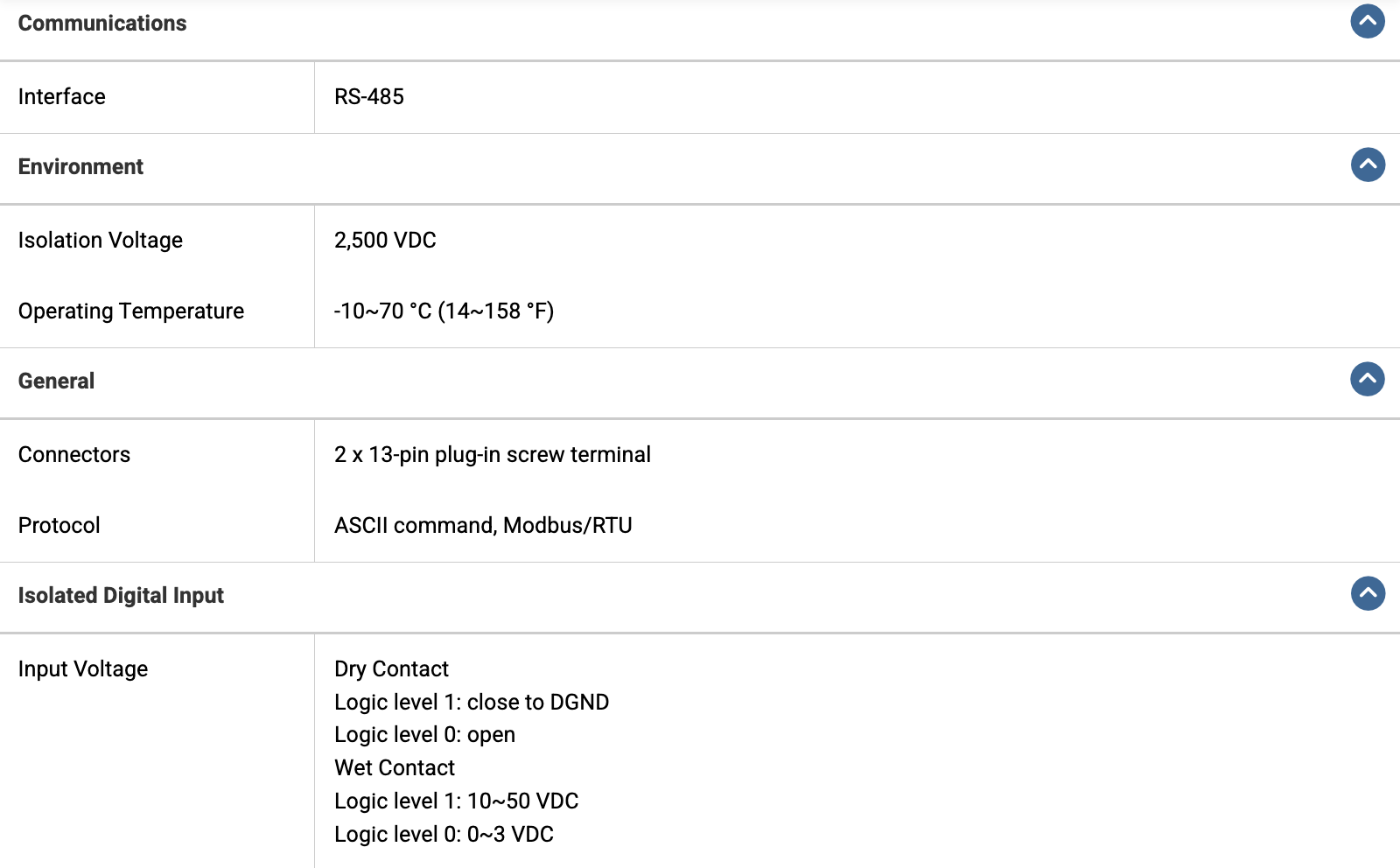The image size is (1400, 868).
Task: Collapse the Environment section chevron
Action: 1368,164
